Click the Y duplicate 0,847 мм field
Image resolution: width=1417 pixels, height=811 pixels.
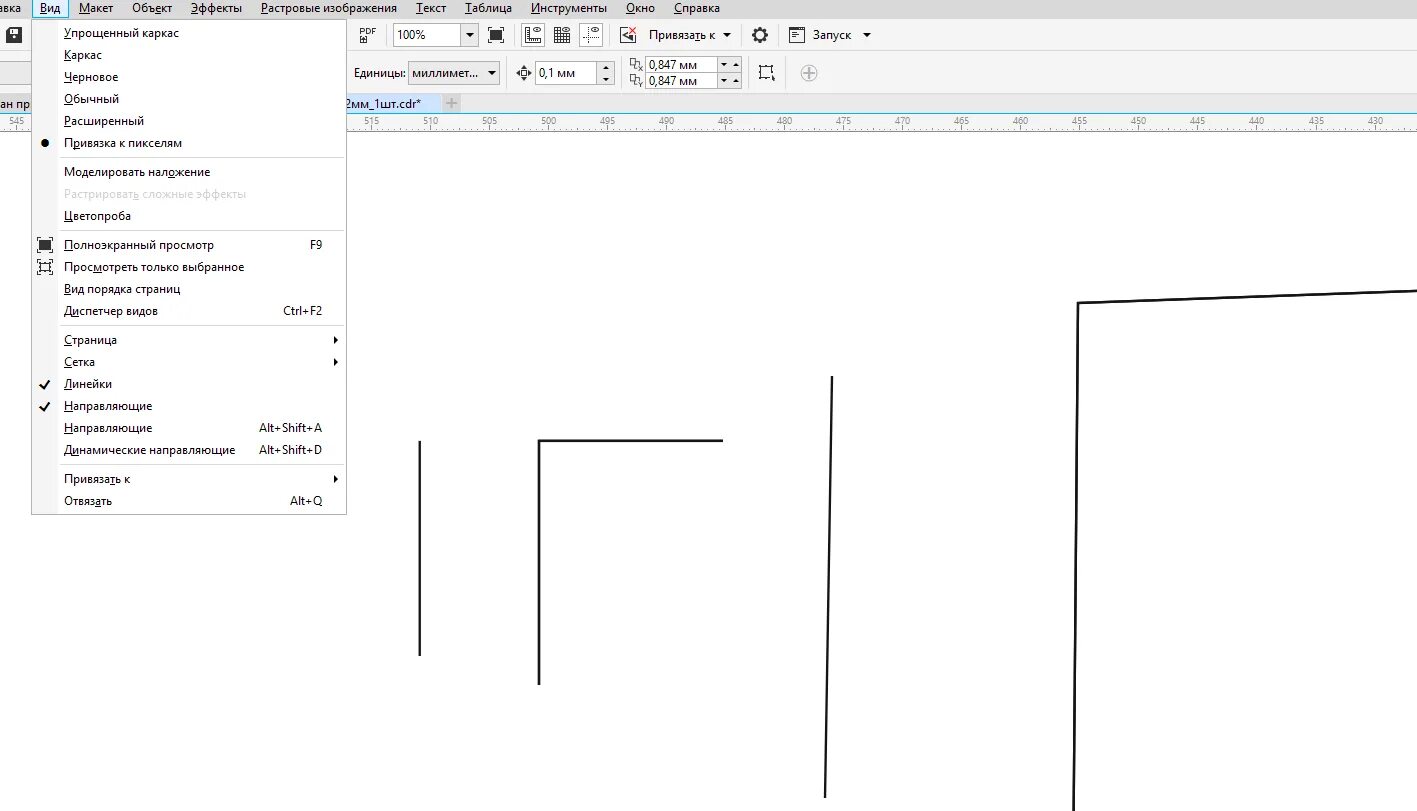pos(682,81)
